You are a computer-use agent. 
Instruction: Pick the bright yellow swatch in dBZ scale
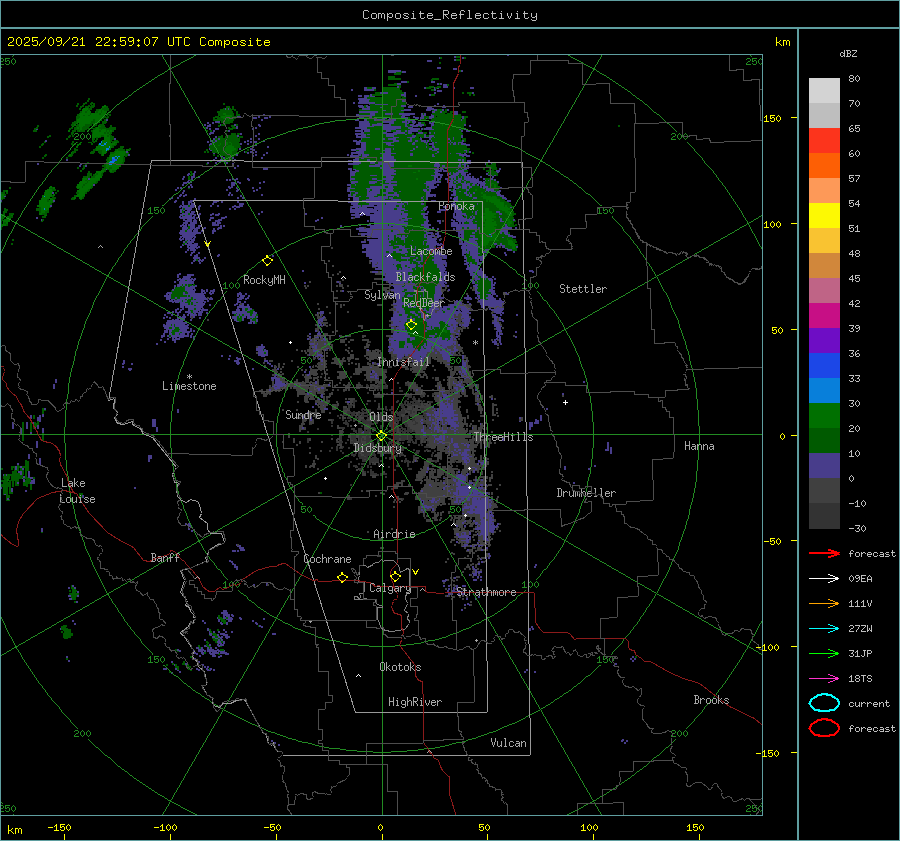(x=824, y=215)
